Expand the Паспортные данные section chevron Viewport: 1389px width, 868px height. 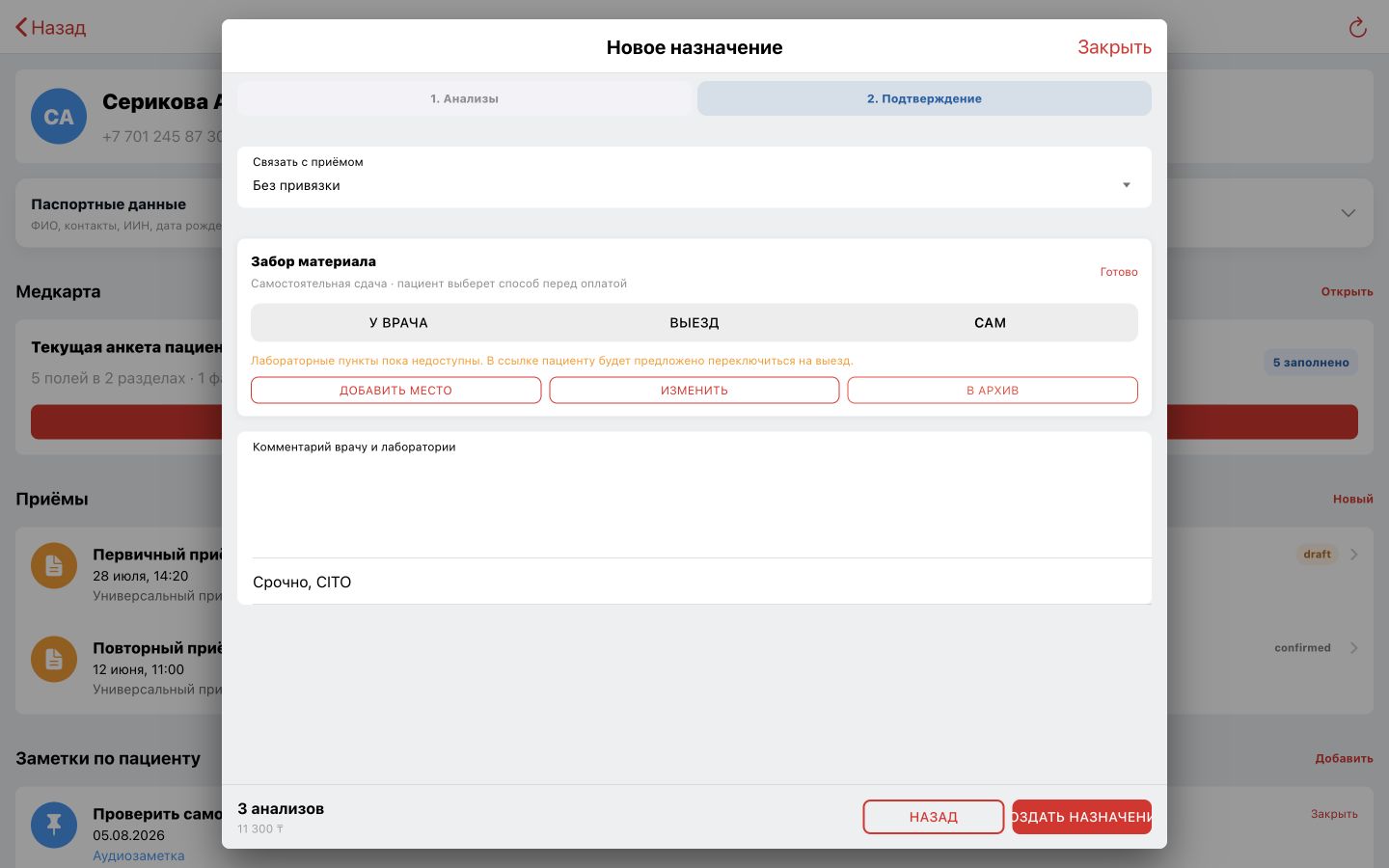(1348, 213)
